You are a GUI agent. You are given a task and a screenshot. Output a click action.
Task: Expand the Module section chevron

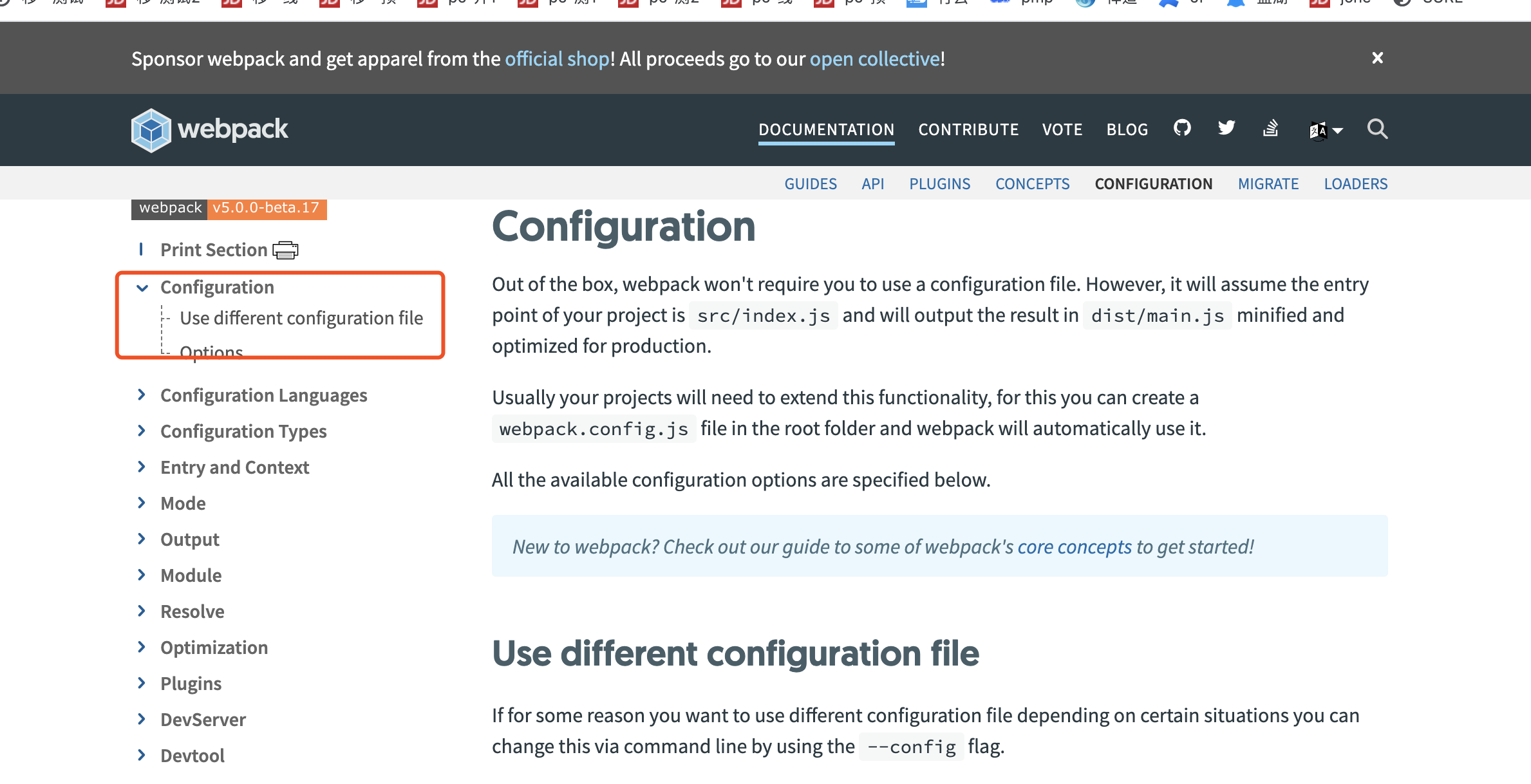point(142,575)
